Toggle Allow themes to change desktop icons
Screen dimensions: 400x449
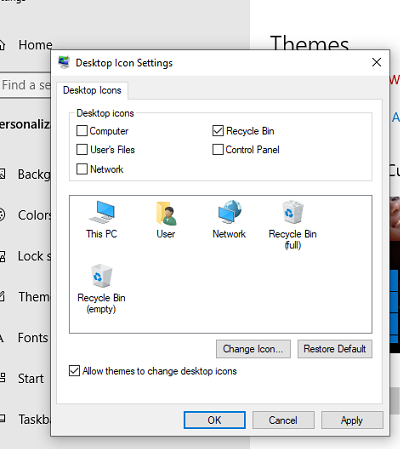(75, 371)
